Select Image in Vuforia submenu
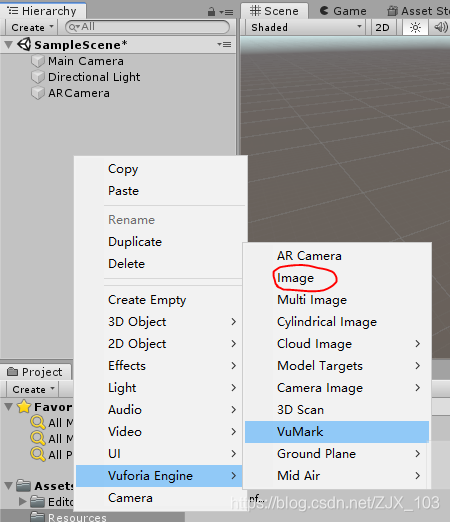The image size is (450, 522). [x=337, y=278]
